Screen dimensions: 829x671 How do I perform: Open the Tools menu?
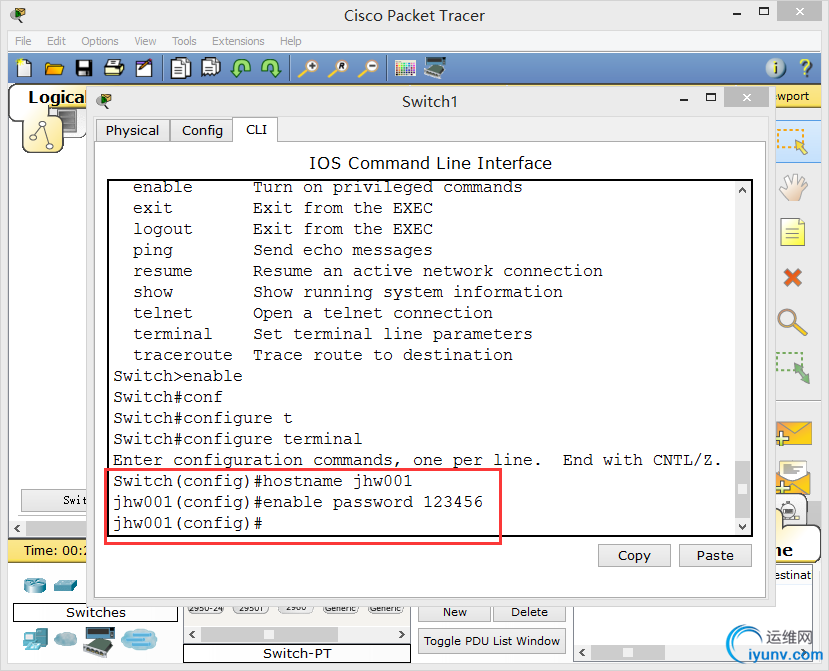tap(184, 41)
